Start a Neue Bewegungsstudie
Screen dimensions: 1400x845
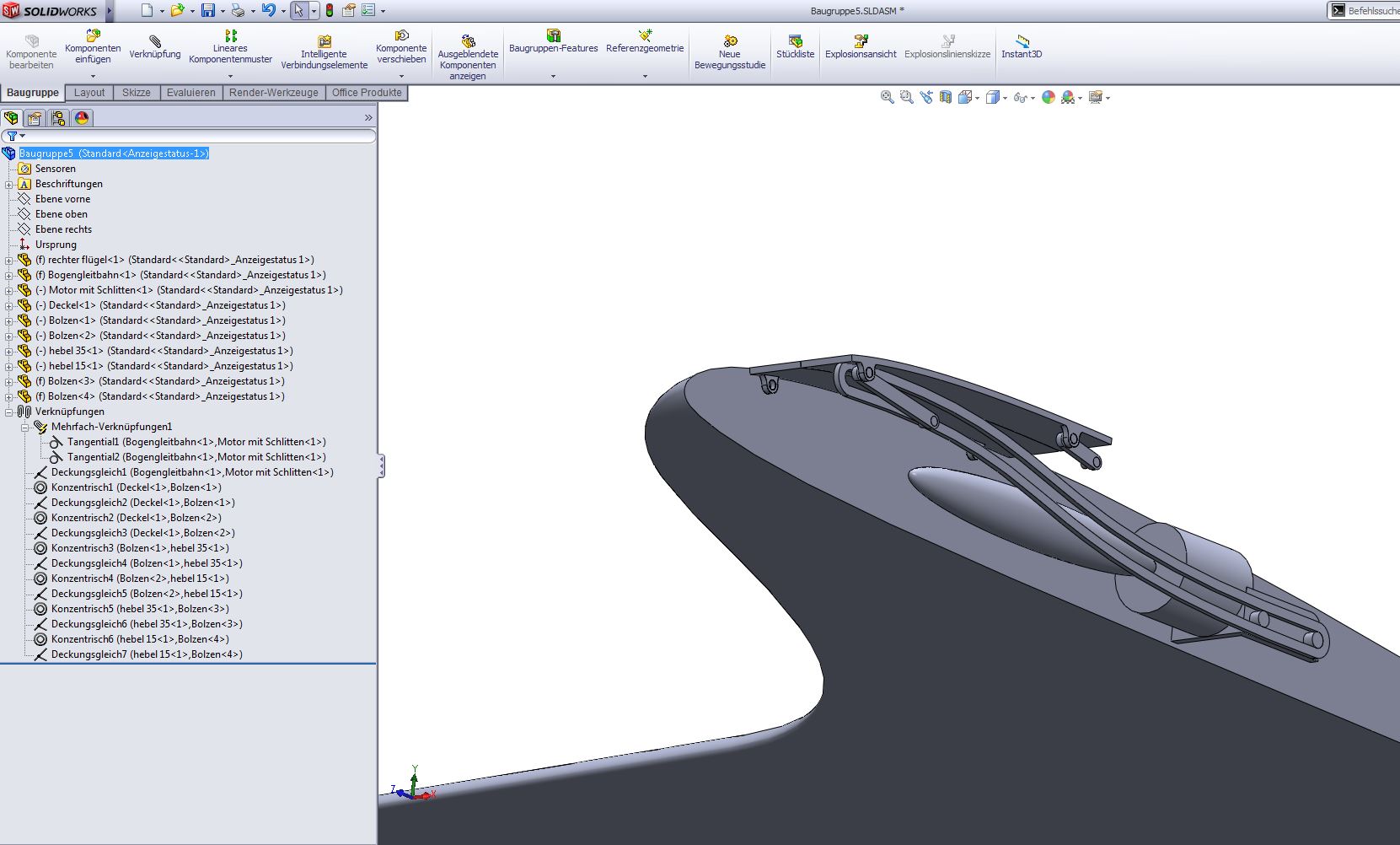(730, 41)
